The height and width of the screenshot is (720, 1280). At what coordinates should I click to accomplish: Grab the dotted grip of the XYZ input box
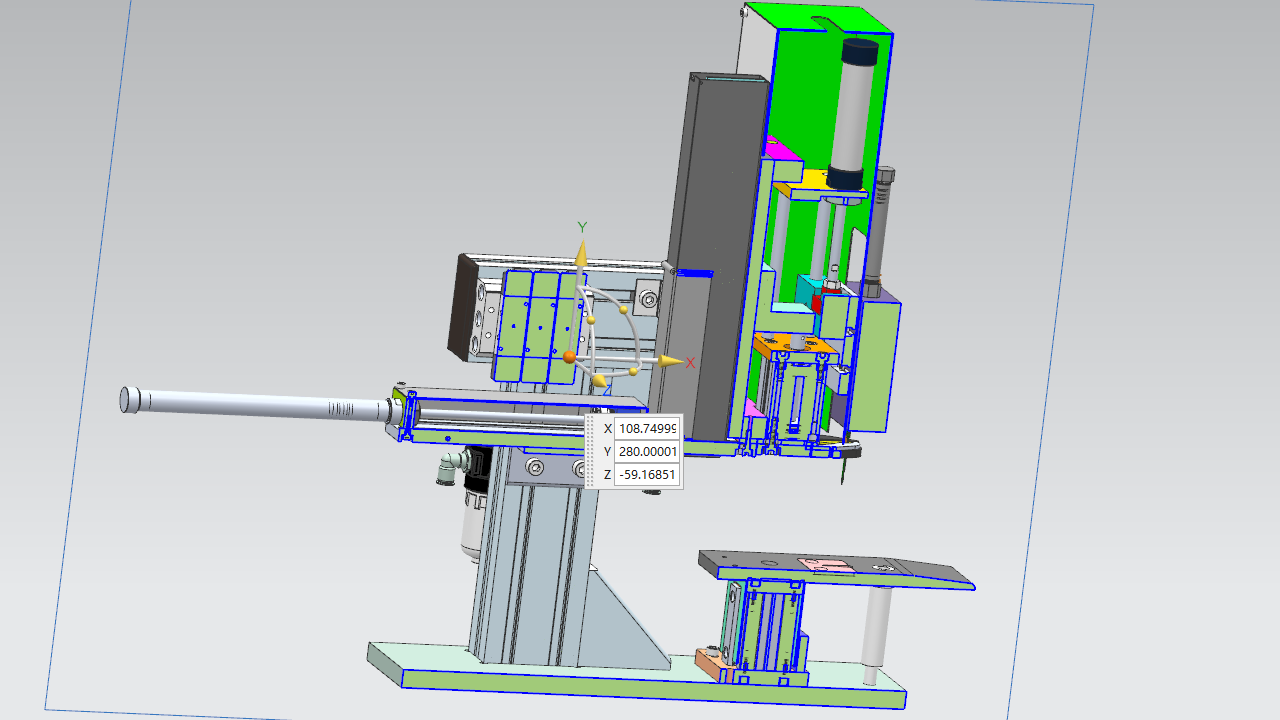(x=591, y=451)
